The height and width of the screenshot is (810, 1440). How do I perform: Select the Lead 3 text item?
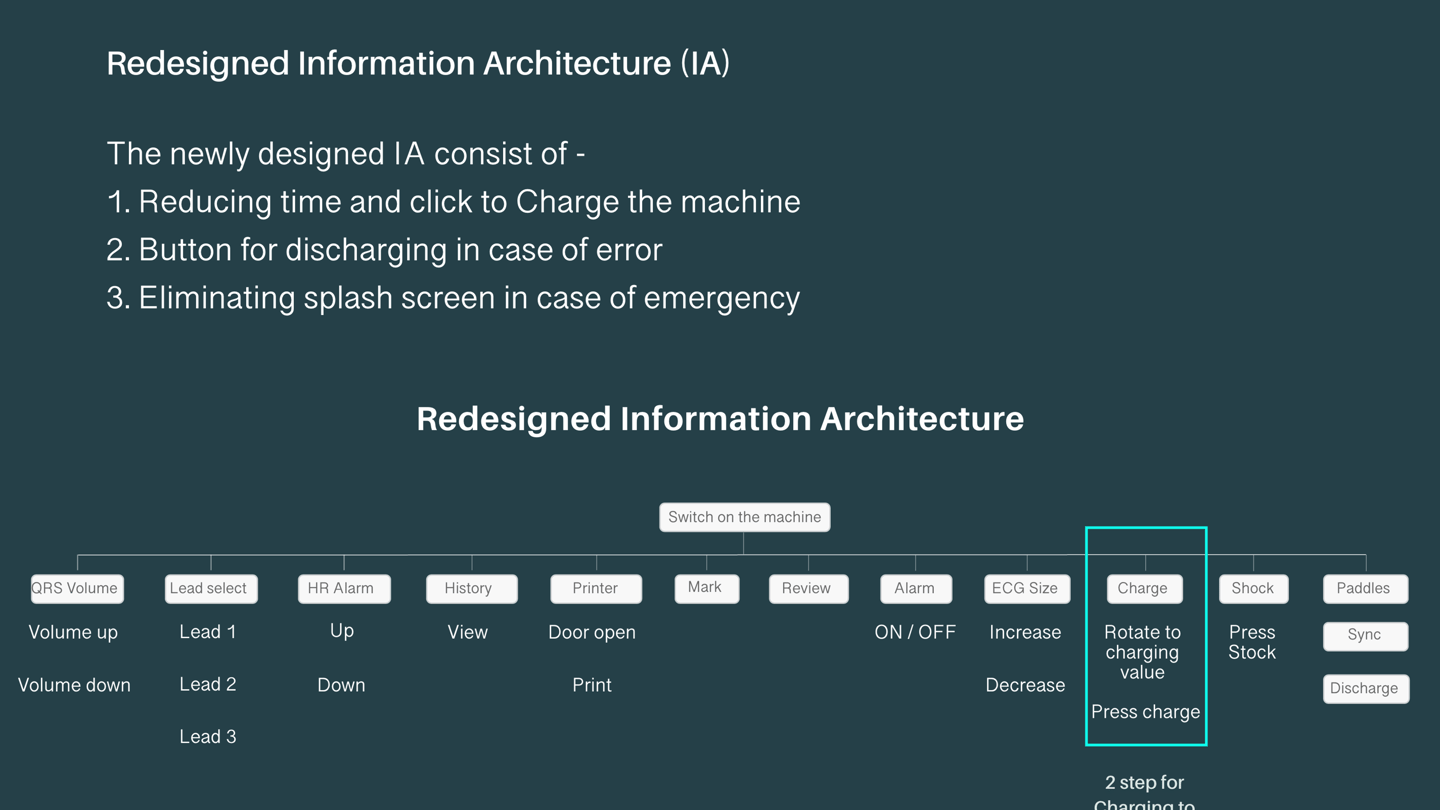click(x=208, y=737)
